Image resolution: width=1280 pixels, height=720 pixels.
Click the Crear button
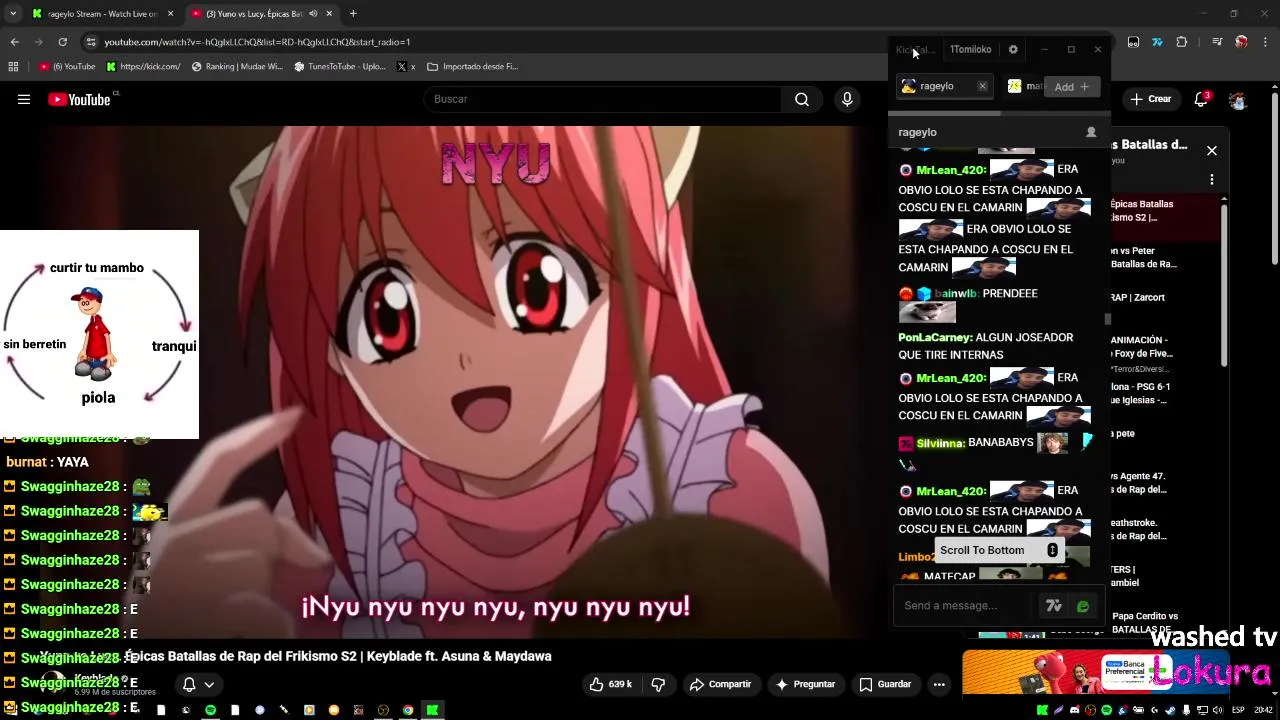tap(1151, 99)
